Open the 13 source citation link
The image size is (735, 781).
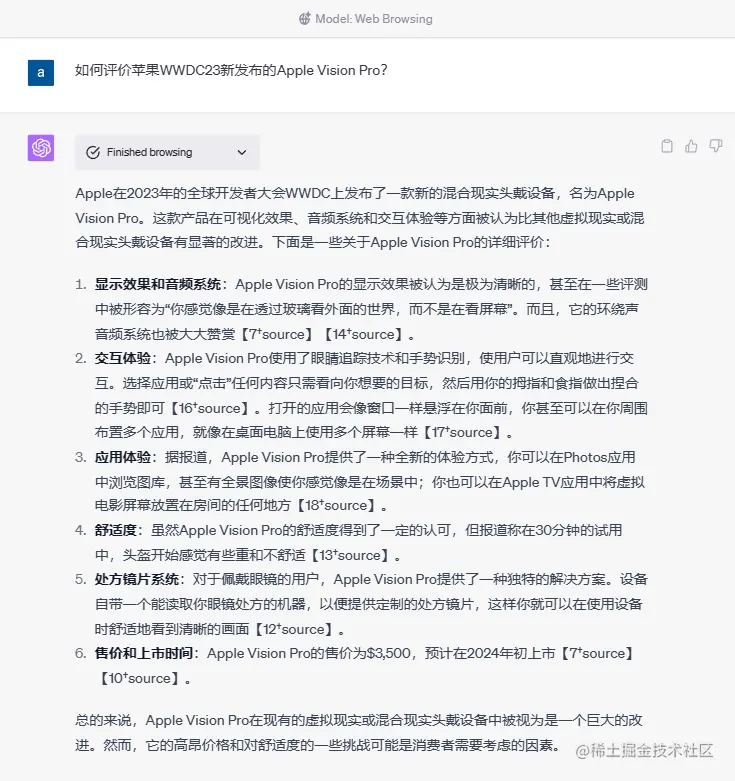pyautogui.click(x=349, y=555)
